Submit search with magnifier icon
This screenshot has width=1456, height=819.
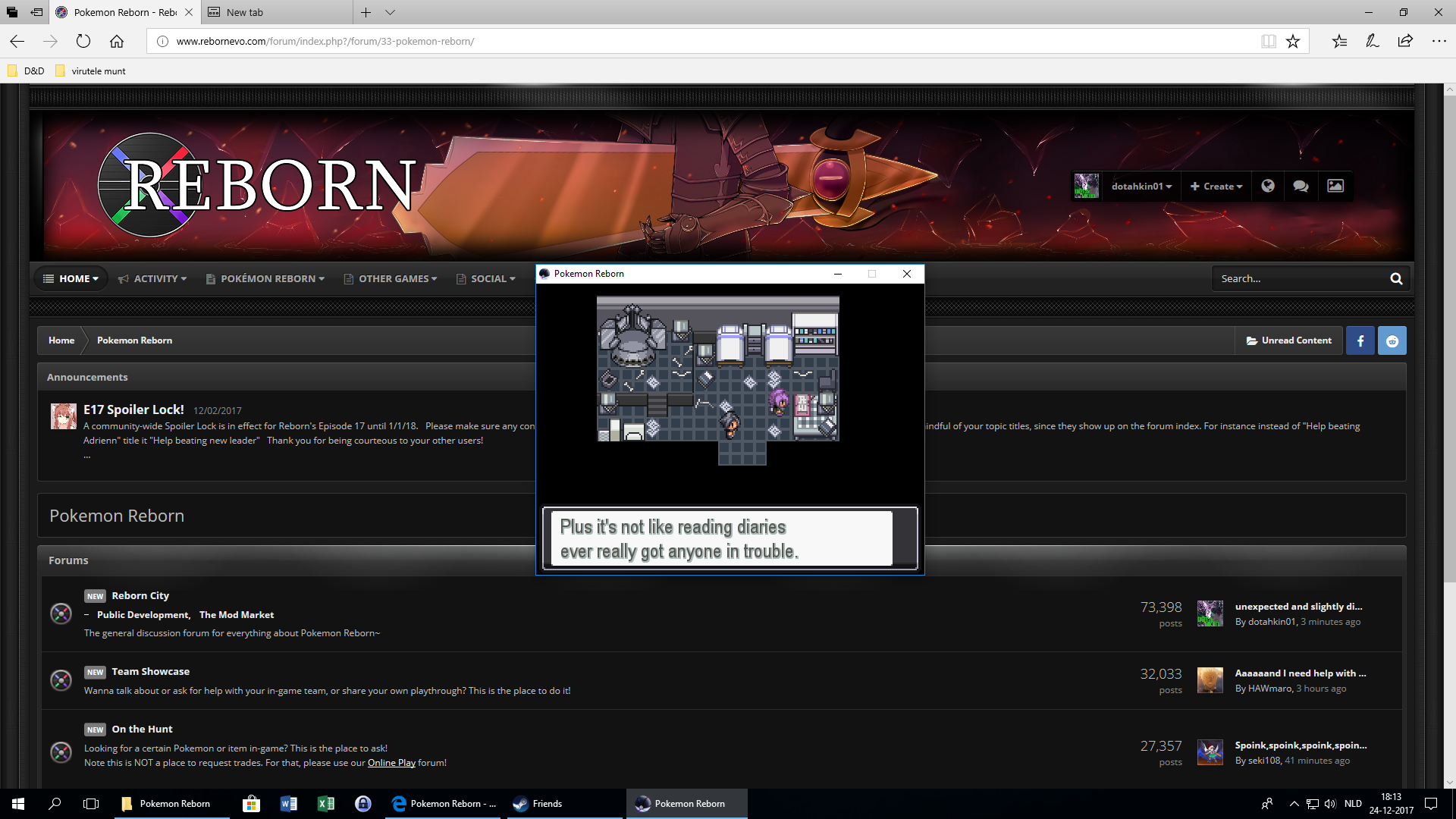pyautogui.click(x=1396, y=278)
